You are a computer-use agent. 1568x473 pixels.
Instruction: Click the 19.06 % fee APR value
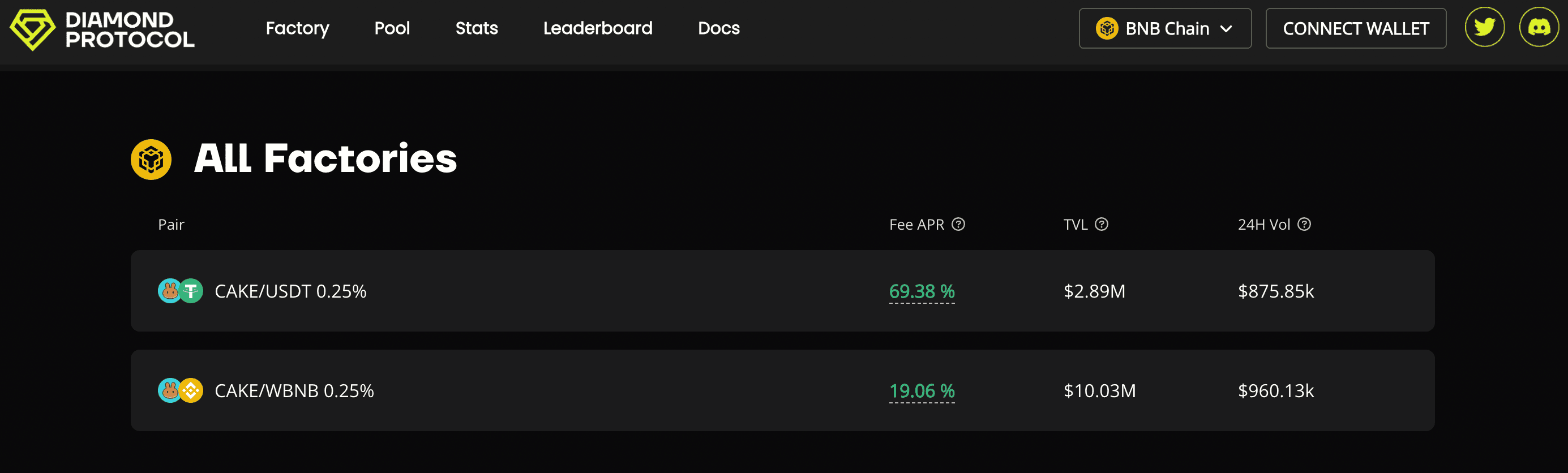[922, 391]
